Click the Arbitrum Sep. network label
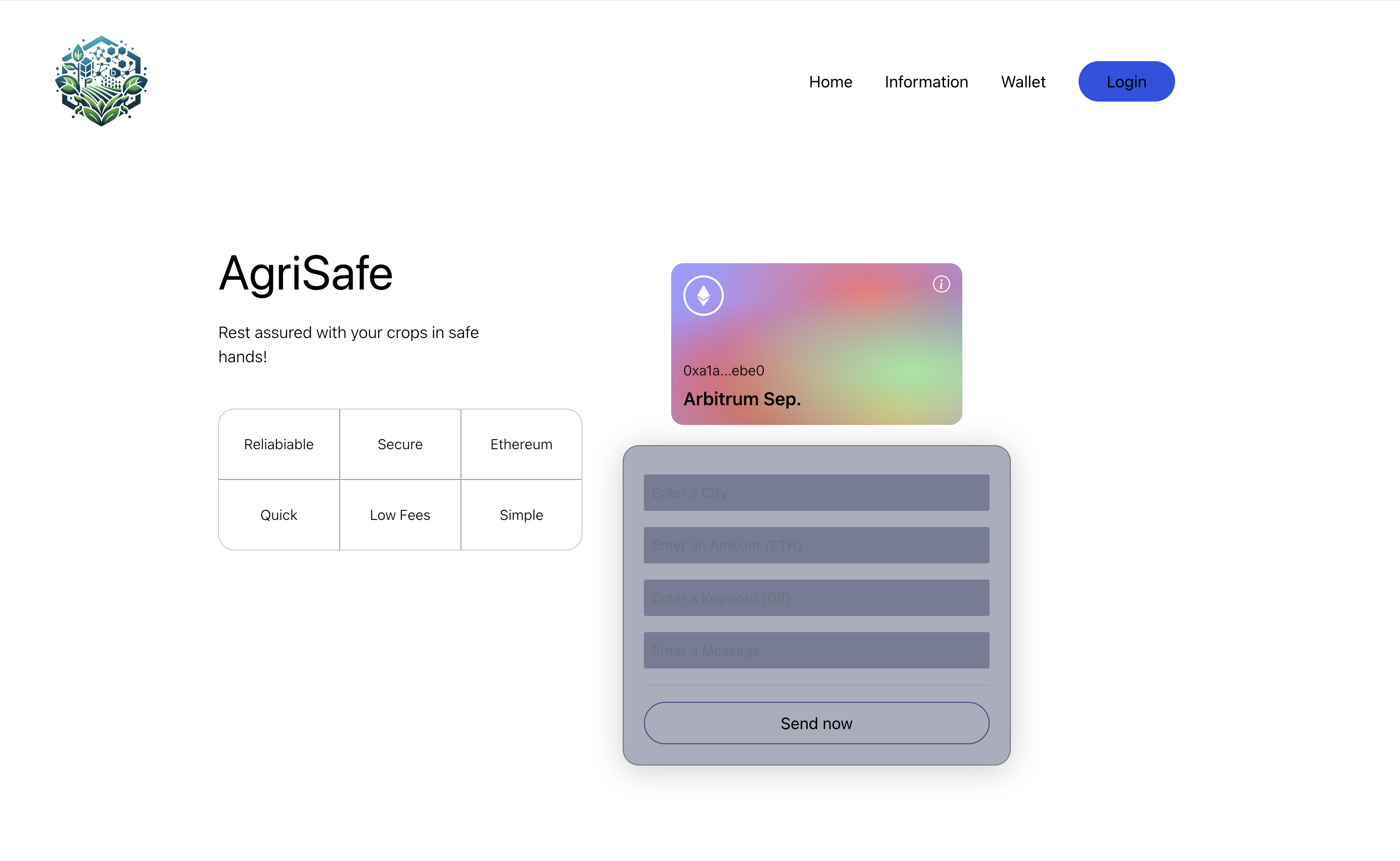The width and height of the screenshot is (1400, 861). 741,399
